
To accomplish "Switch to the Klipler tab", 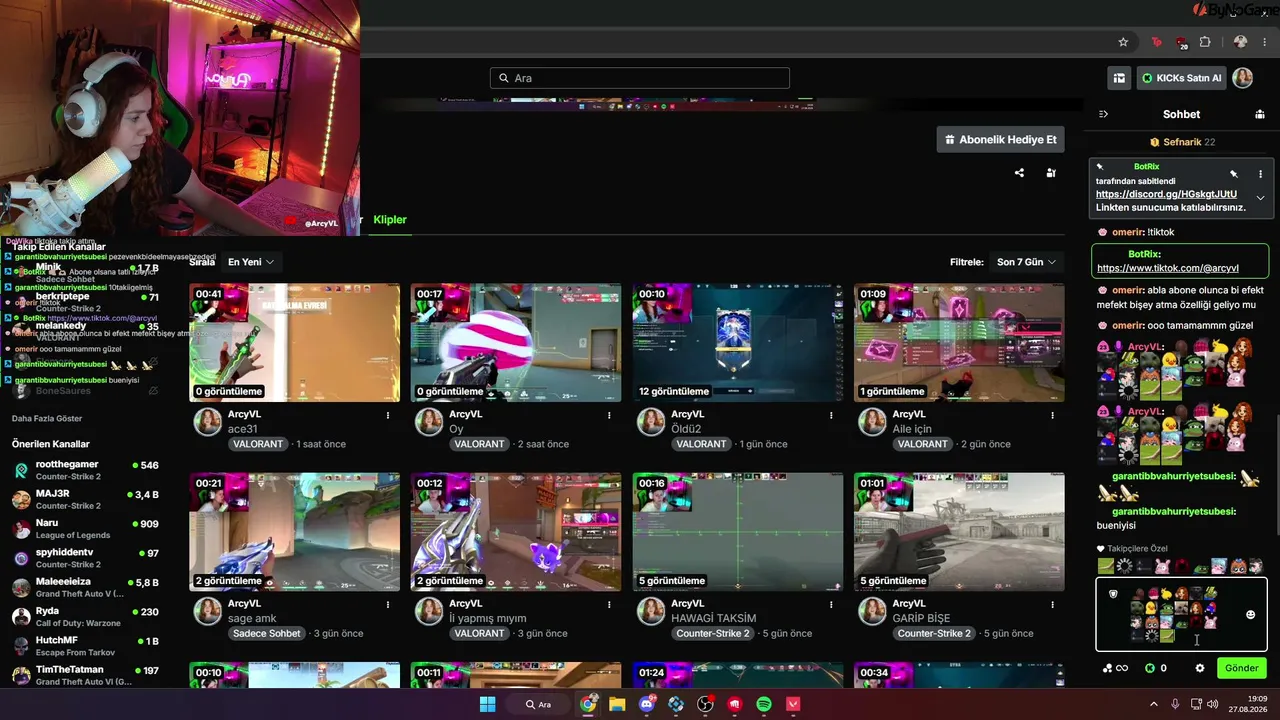I will (x=390, y=220).
